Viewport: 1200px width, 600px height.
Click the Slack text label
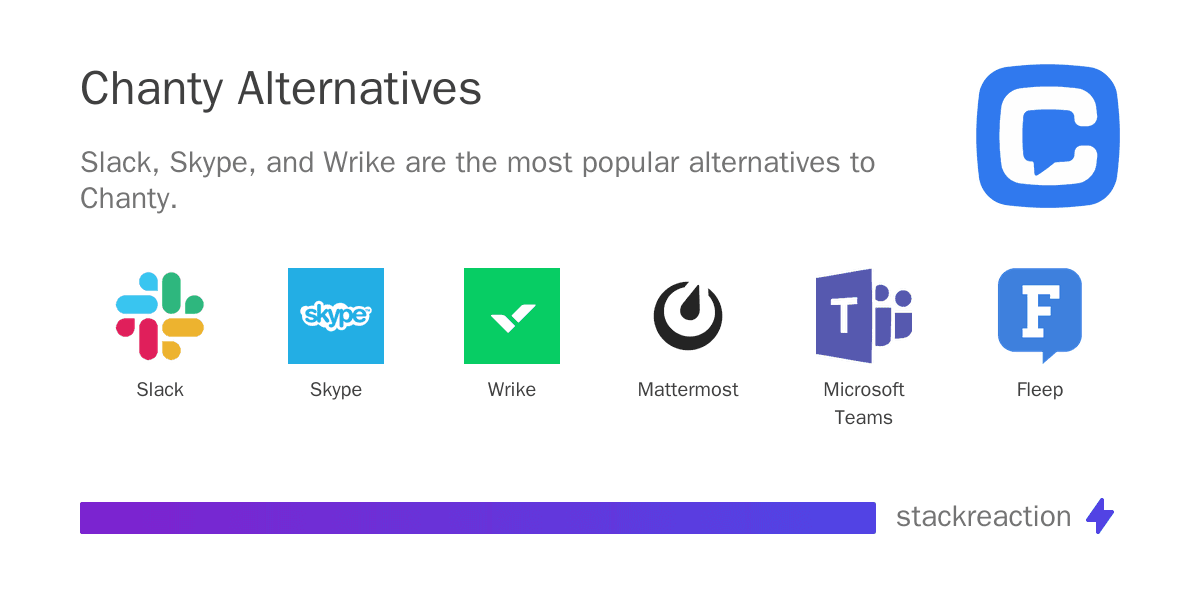160,390
